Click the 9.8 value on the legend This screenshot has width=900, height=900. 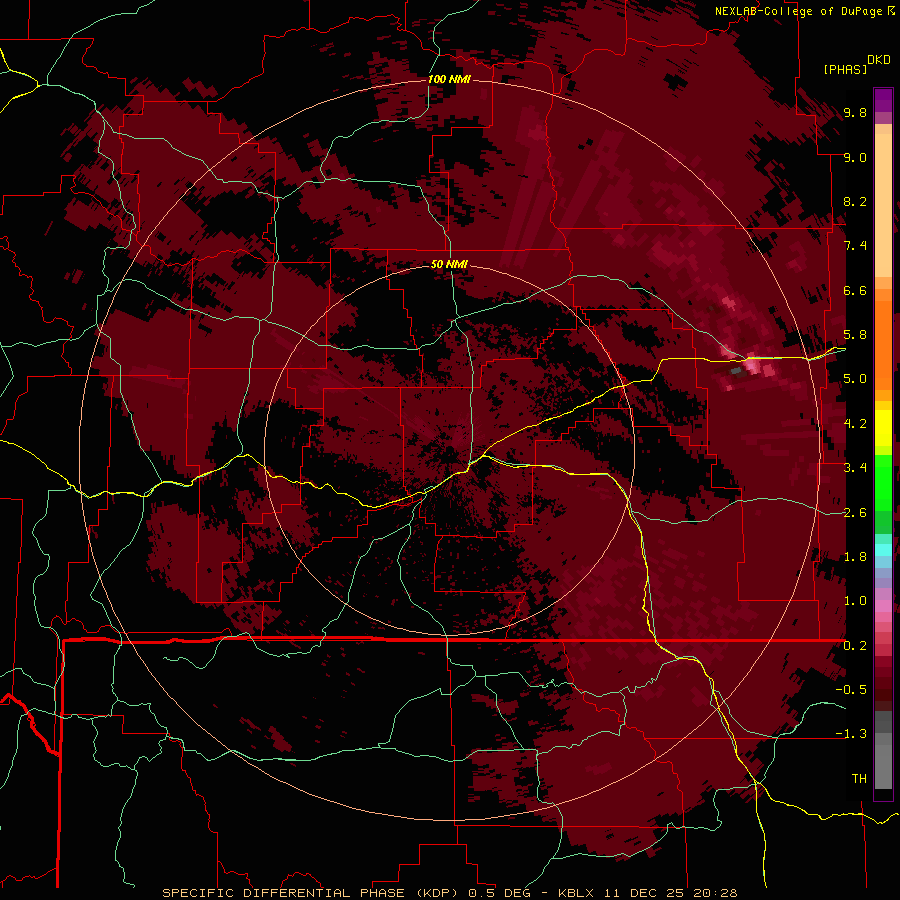855,112
